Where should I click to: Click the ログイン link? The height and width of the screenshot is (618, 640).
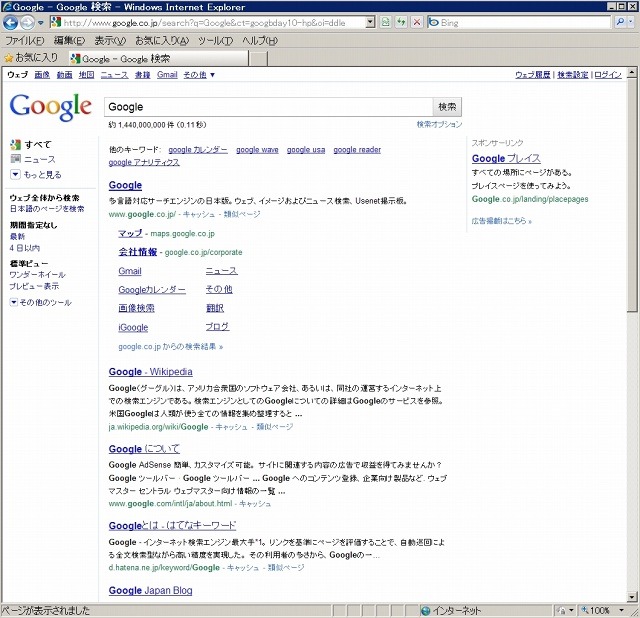[608, 75]
